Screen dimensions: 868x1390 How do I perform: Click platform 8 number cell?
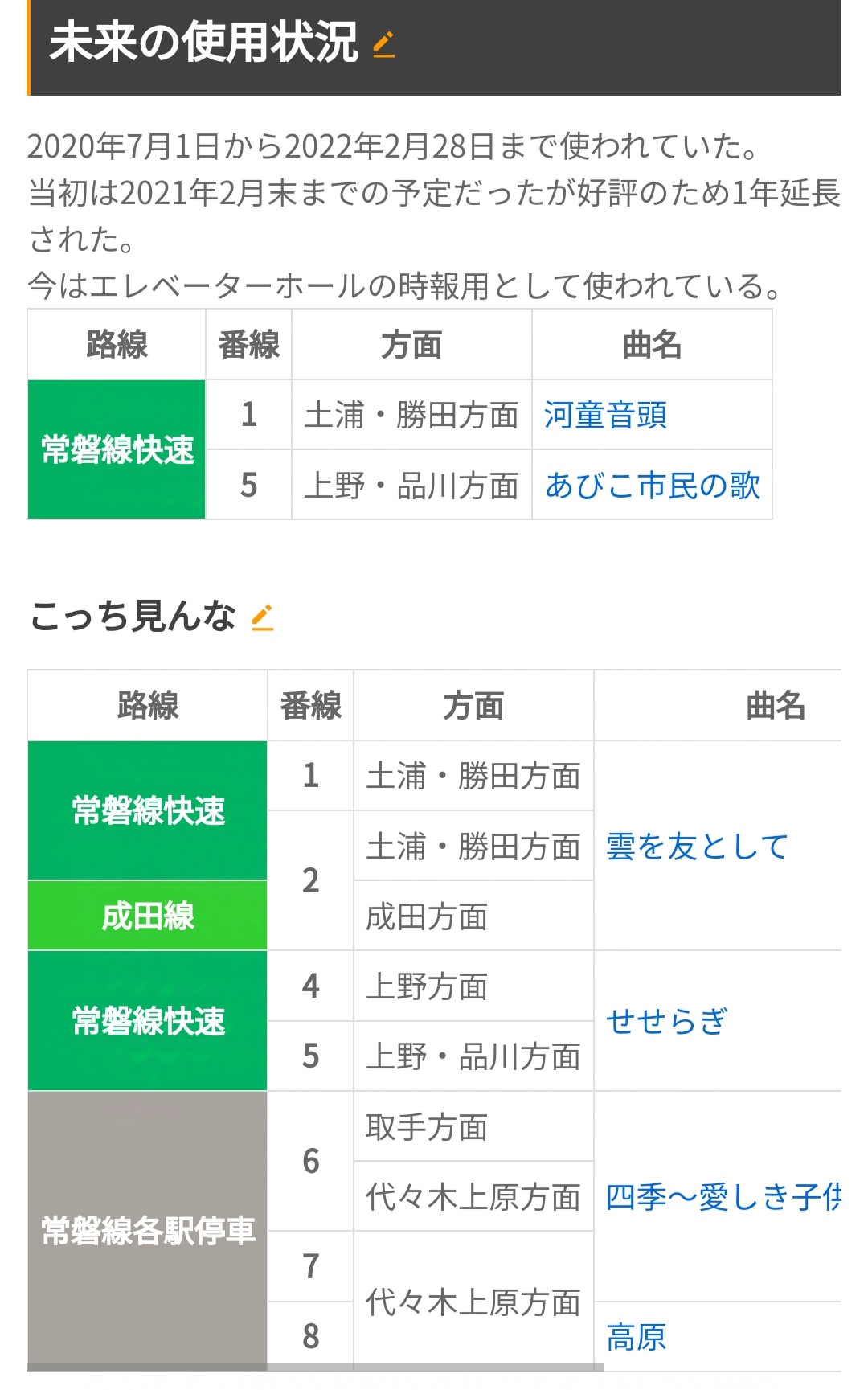(310, 1335)
